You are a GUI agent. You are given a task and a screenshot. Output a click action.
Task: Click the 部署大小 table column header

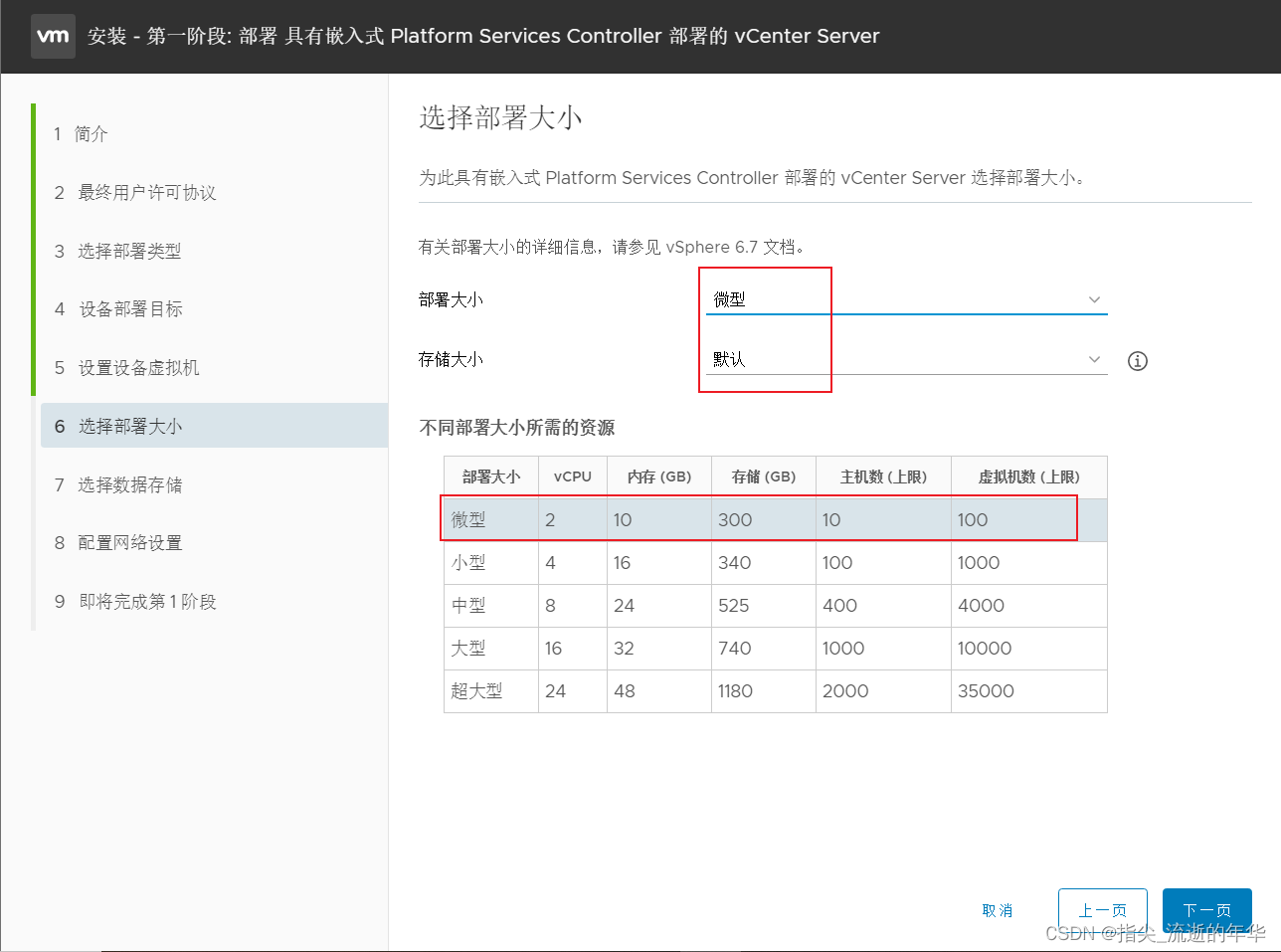491,476
